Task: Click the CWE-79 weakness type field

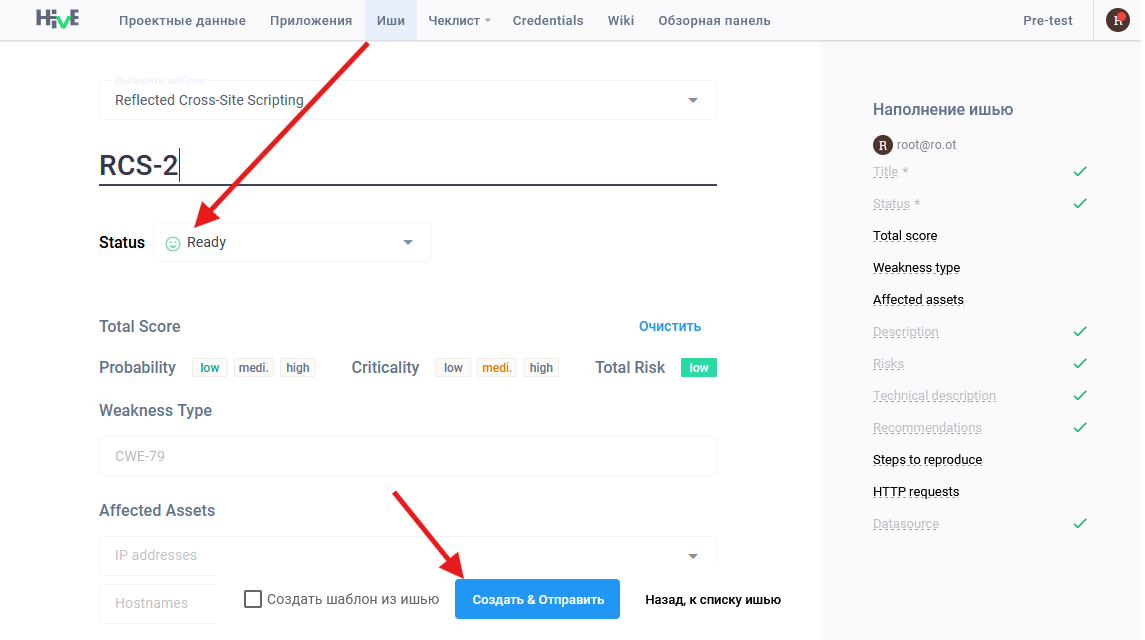Action: [x=407, y=456]
